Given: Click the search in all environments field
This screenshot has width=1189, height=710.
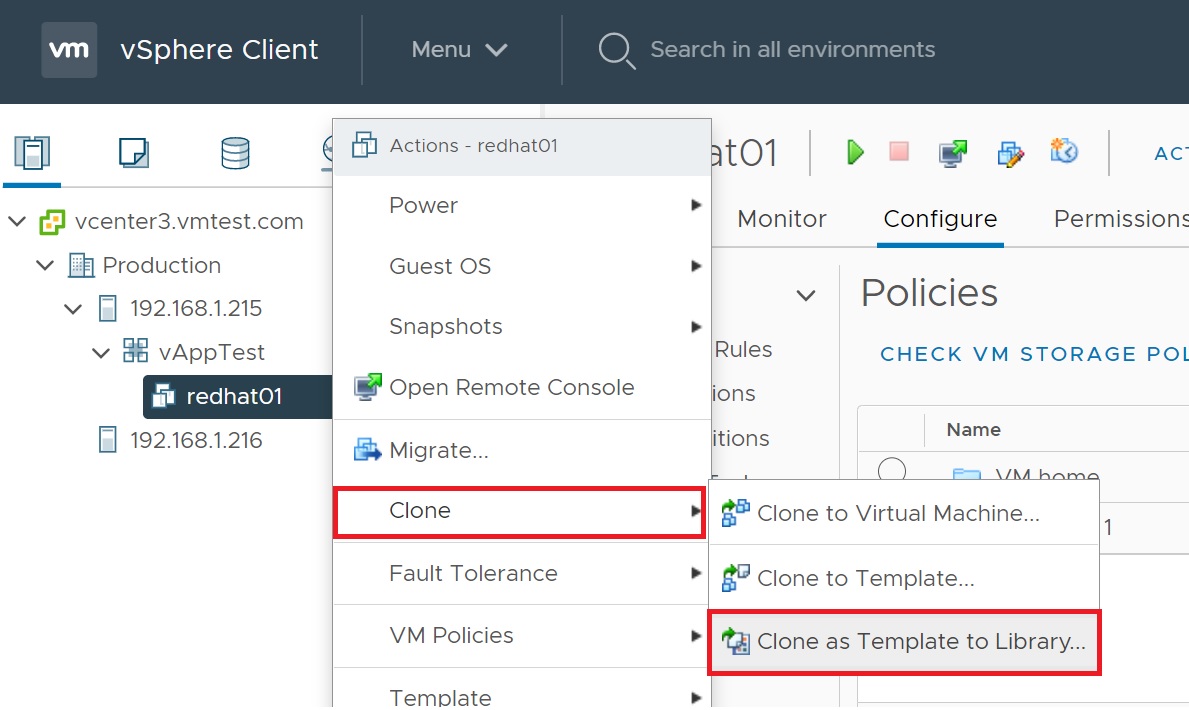Looking at the screenshot, I should click(x=792, y=49).
